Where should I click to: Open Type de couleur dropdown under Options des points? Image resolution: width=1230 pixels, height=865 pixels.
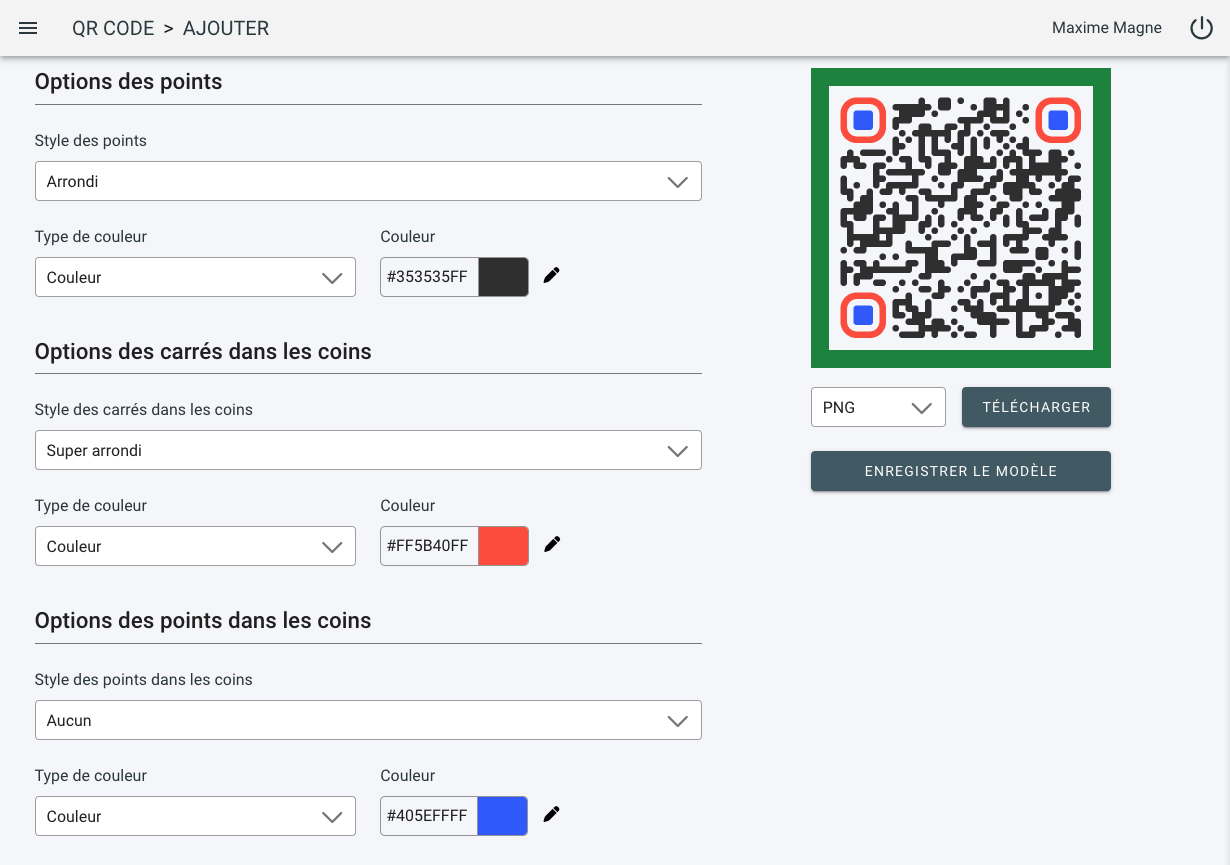(x=195, y=277)
